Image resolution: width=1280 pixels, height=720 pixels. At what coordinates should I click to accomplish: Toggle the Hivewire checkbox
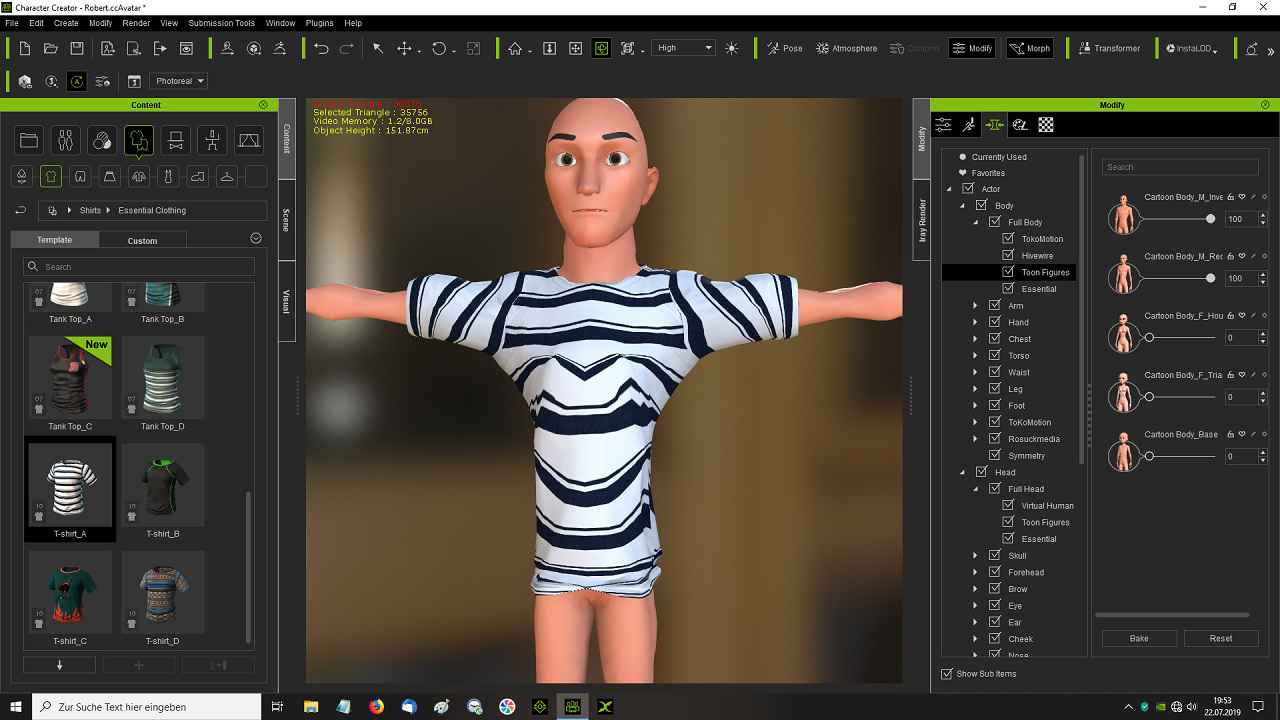[1008, 256]
